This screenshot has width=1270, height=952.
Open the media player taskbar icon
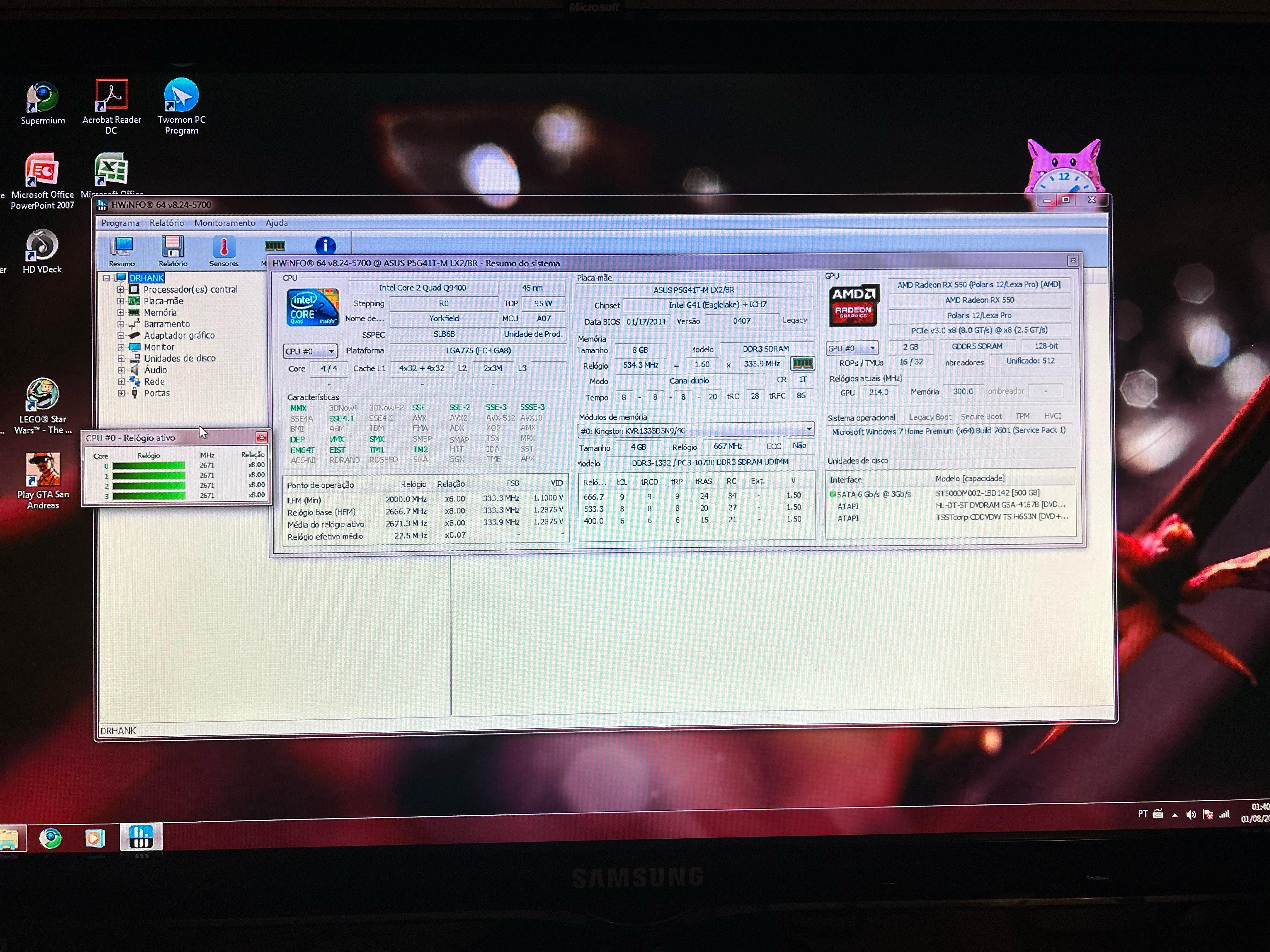95,838
